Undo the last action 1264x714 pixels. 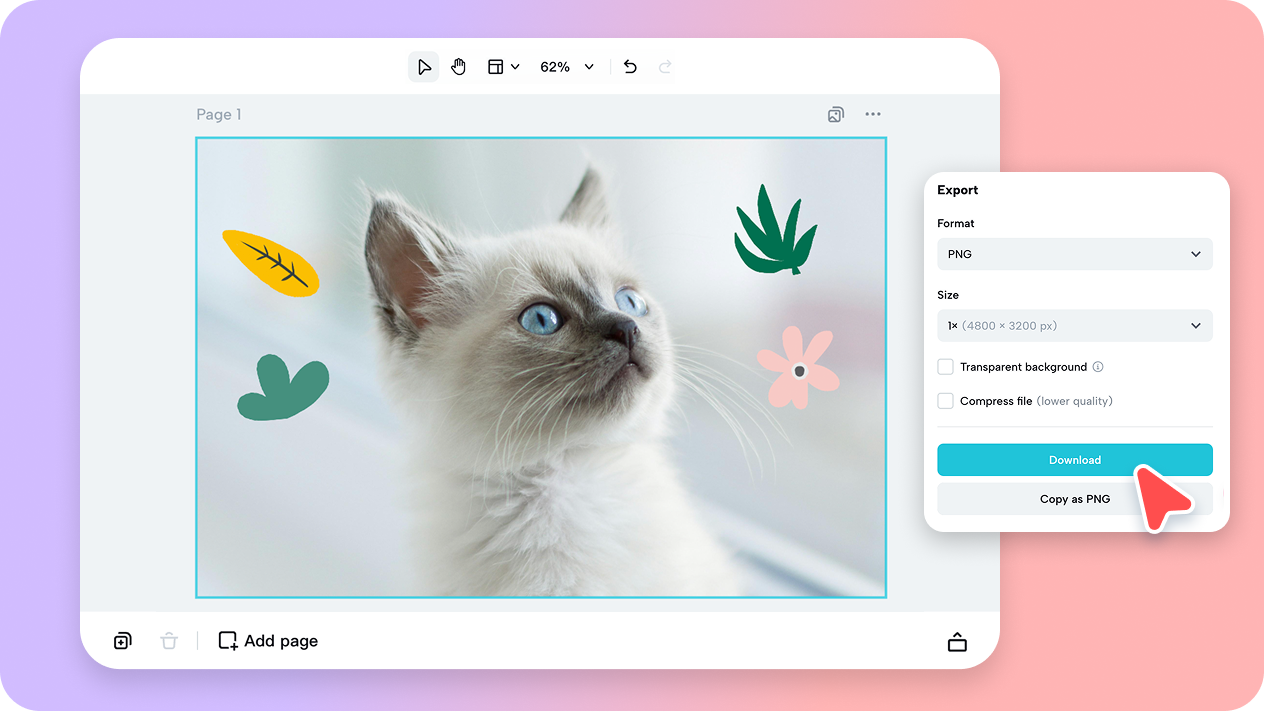pos(630,67)
